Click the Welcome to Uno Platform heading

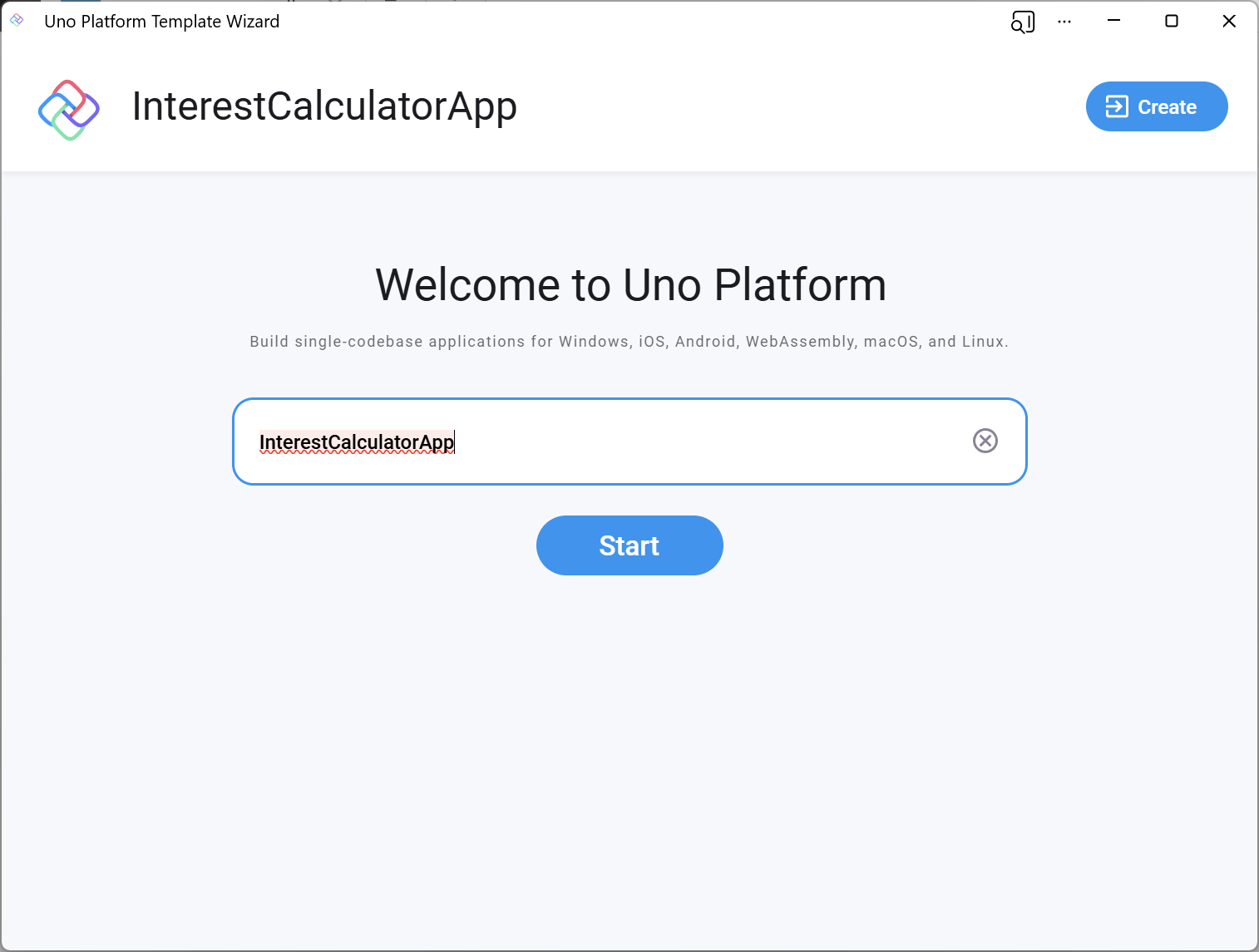coord(630,285)
